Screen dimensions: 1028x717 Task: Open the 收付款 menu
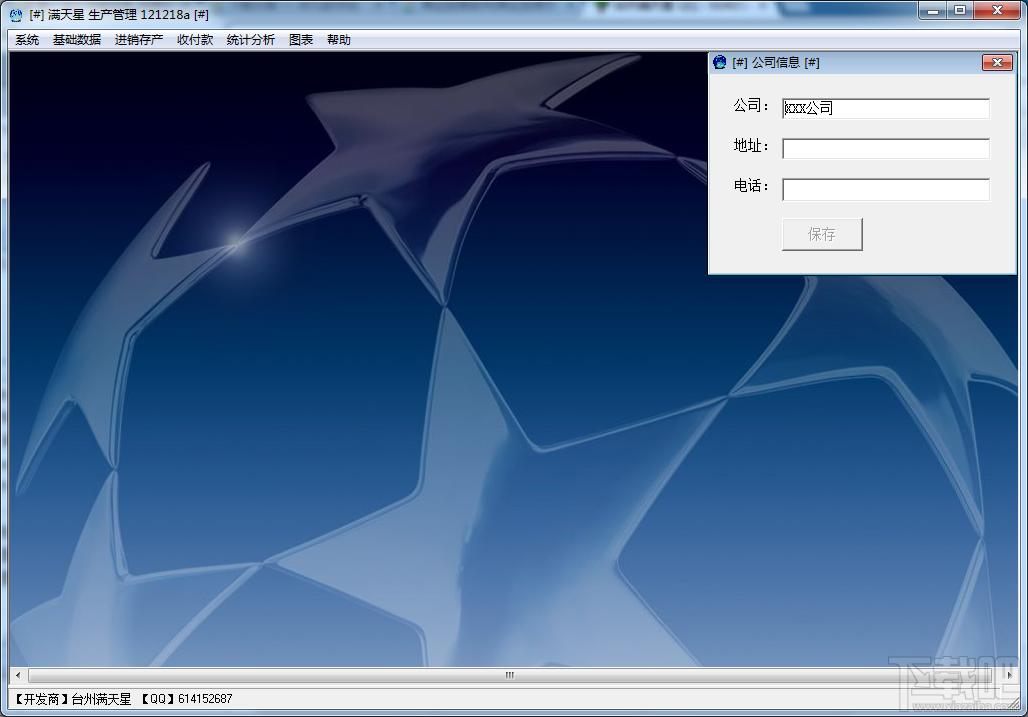[195, 40]
